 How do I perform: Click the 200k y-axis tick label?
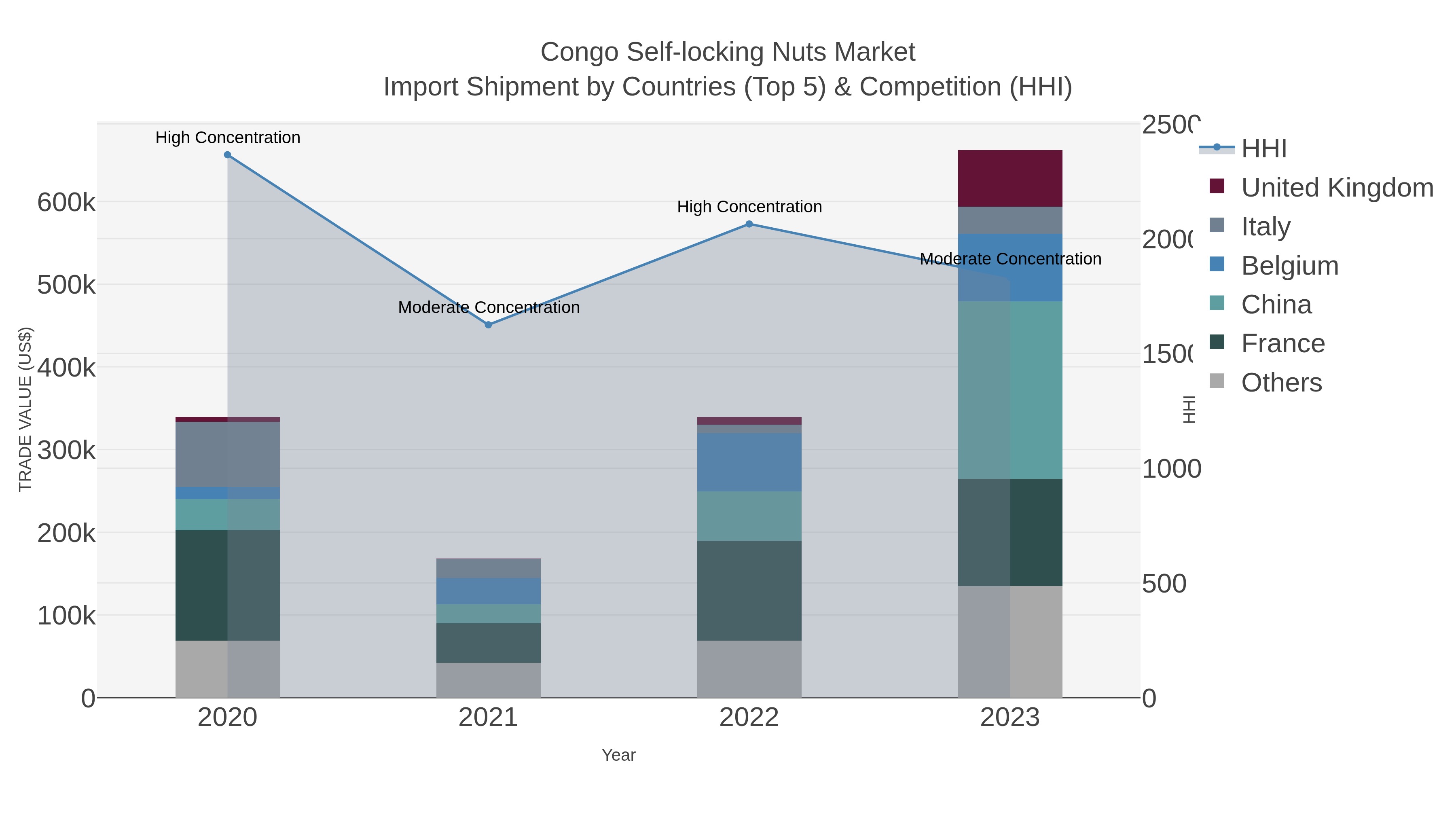click(66, 533)
